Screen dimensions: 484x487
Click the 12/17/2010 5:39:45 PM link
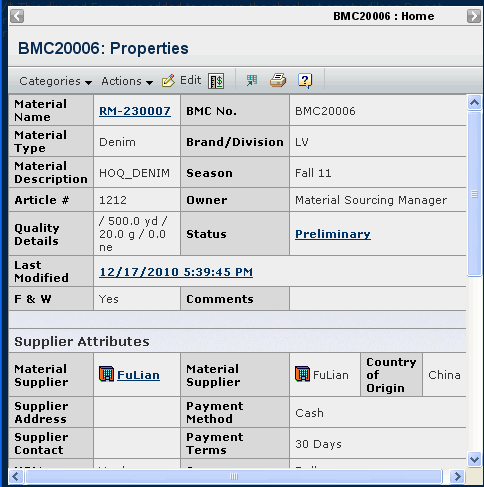point(176,272)
